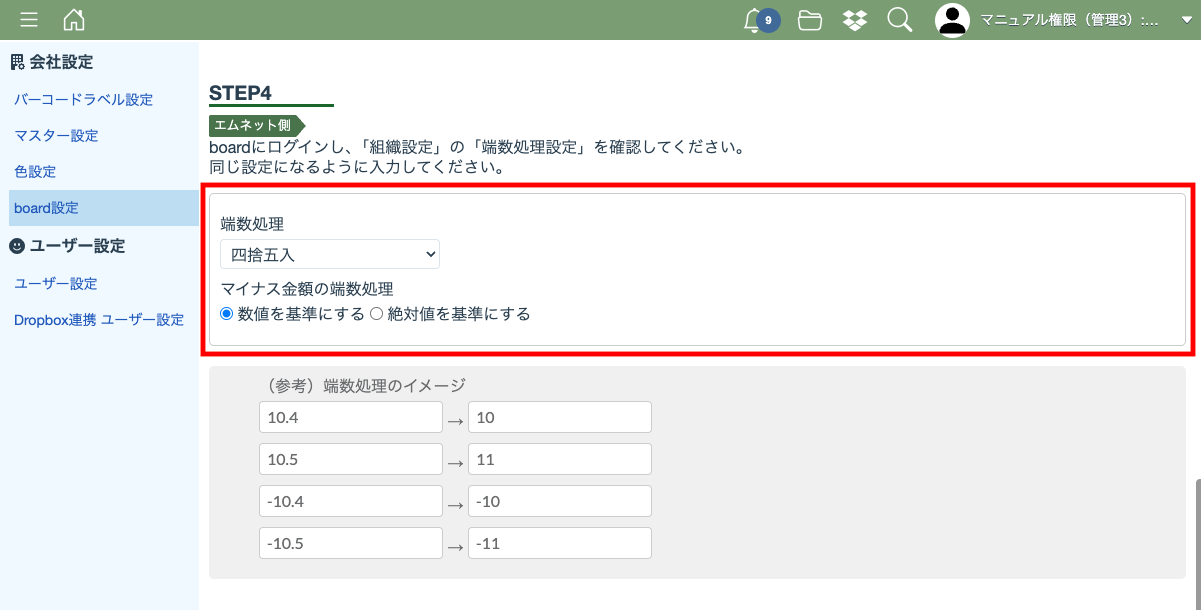This screenshot has height=610, width=1201.
Task: Click the 10.4 example input field
Action: (x=350, y=417)
